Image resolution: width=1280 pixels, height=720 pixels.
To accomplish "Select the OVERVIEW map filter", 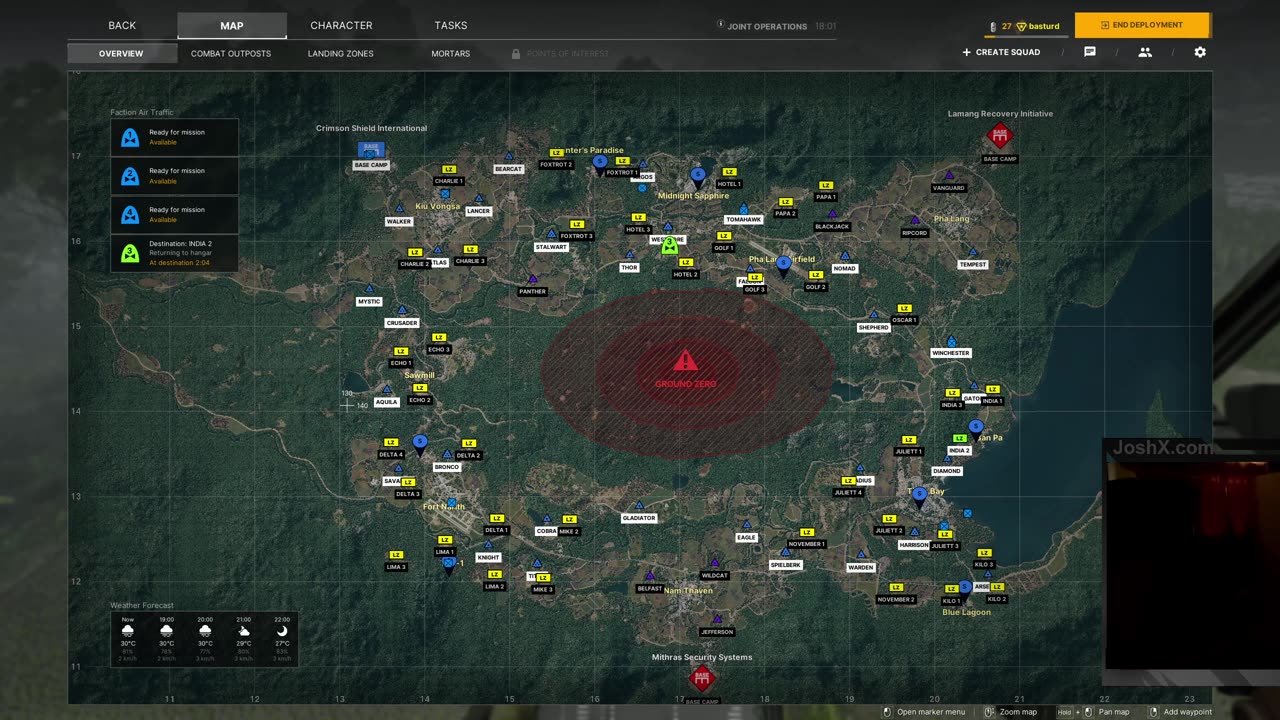I will tap(121, 53).
